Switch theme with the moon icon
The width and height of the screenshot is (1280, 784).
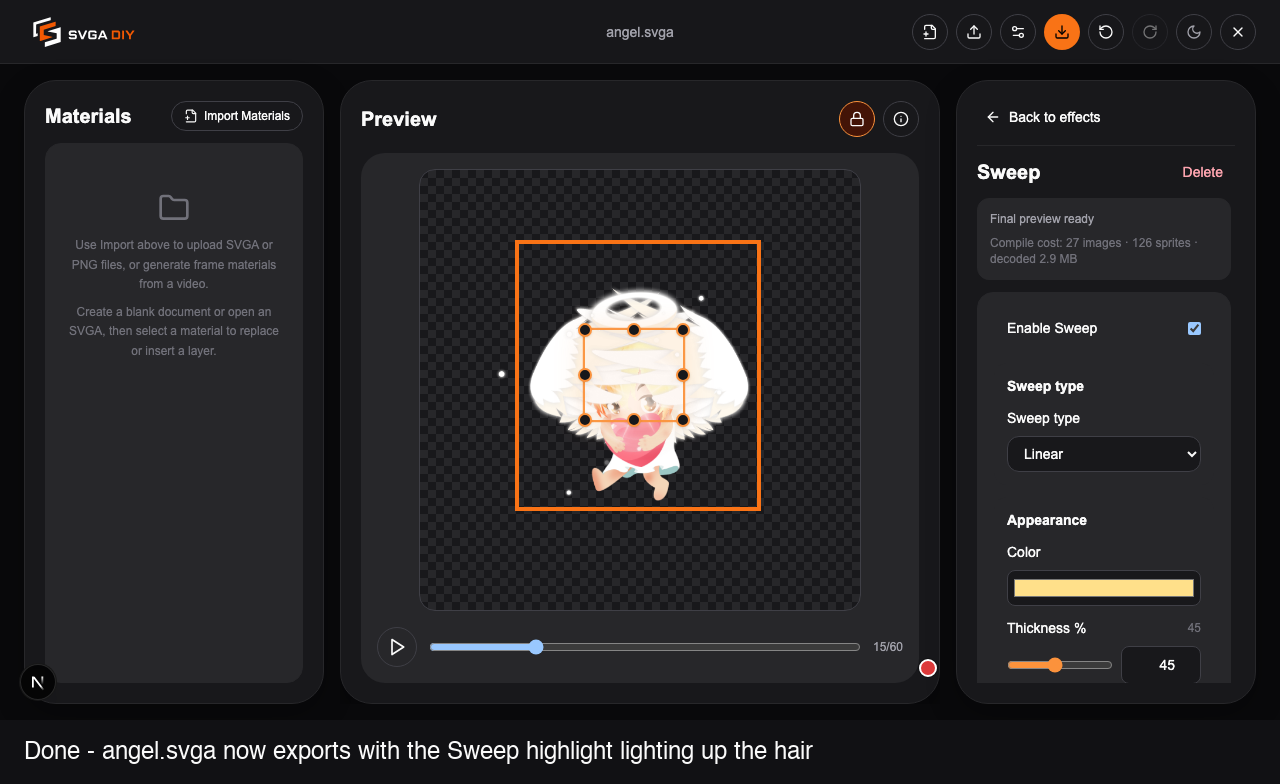coord(1194,32)
